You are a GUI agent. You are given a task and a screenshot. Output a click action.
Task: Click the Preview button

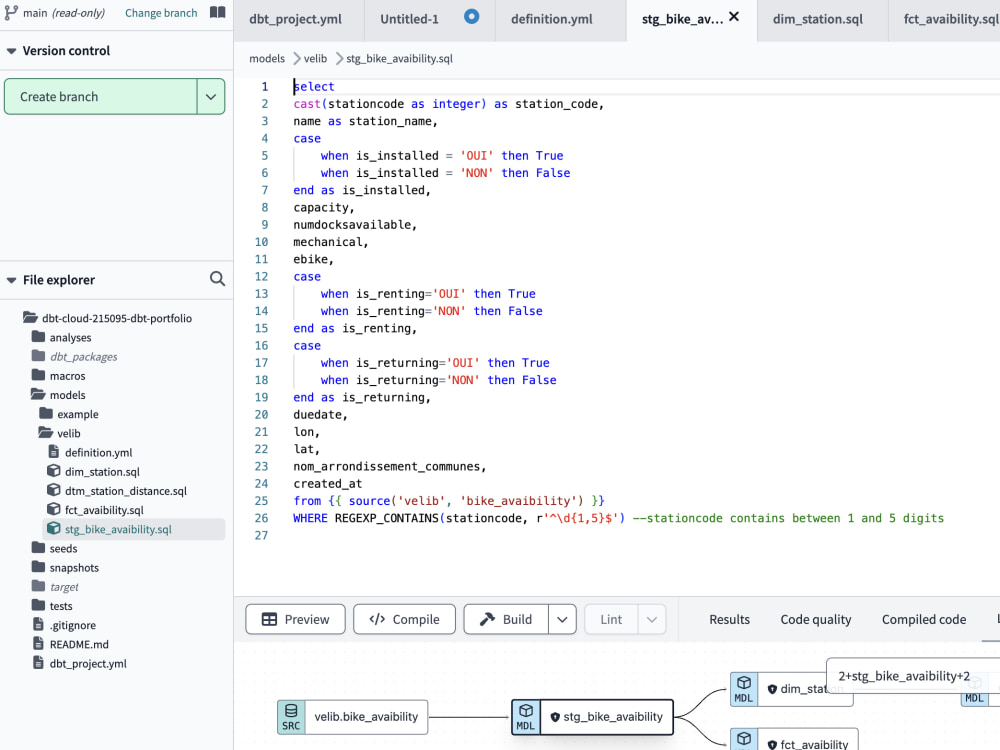[x=295, y=619]
